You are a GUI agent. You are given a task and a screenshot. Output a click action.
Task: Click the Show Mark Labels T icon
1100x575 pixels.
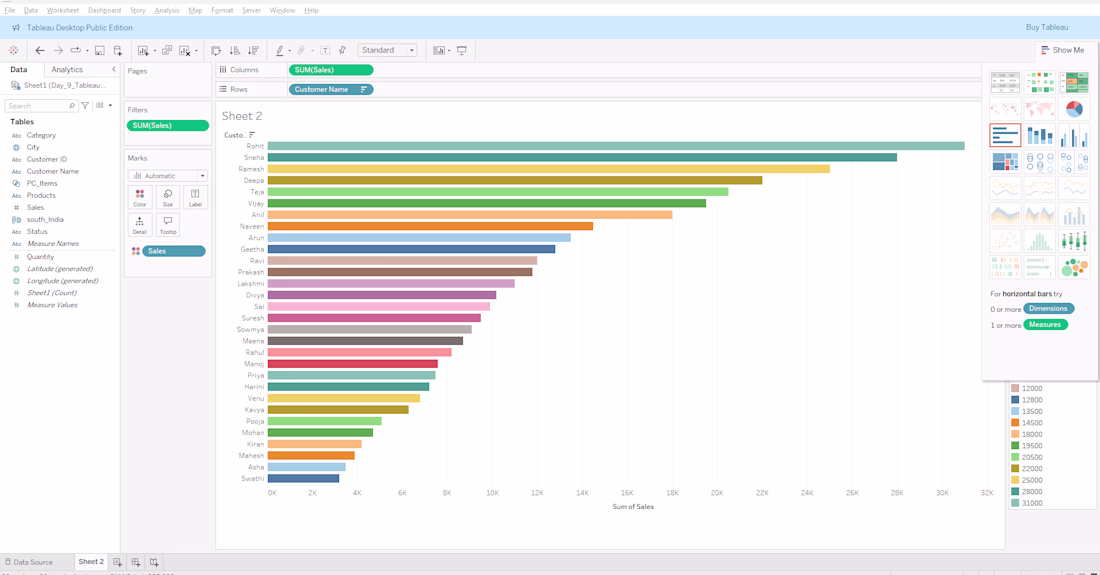pos(326,50)
